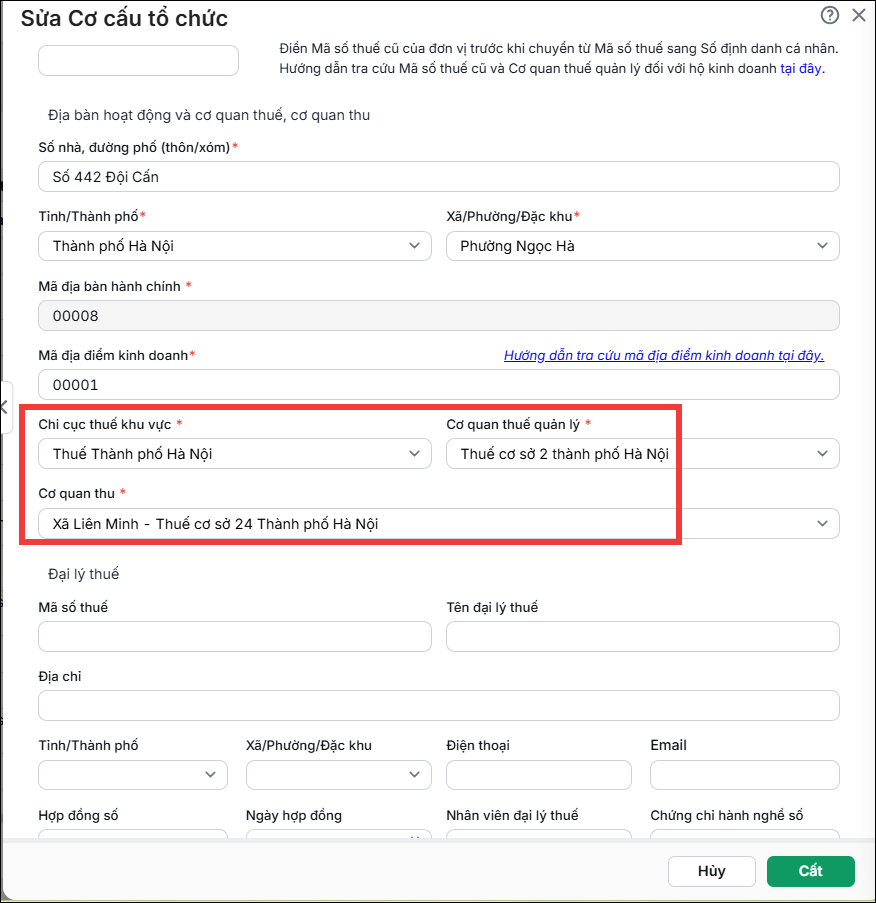Open the Xã/Phường Ngọc Hà dropdown
This screenshot has width=876, height=903.
click(x=642, y=246)
